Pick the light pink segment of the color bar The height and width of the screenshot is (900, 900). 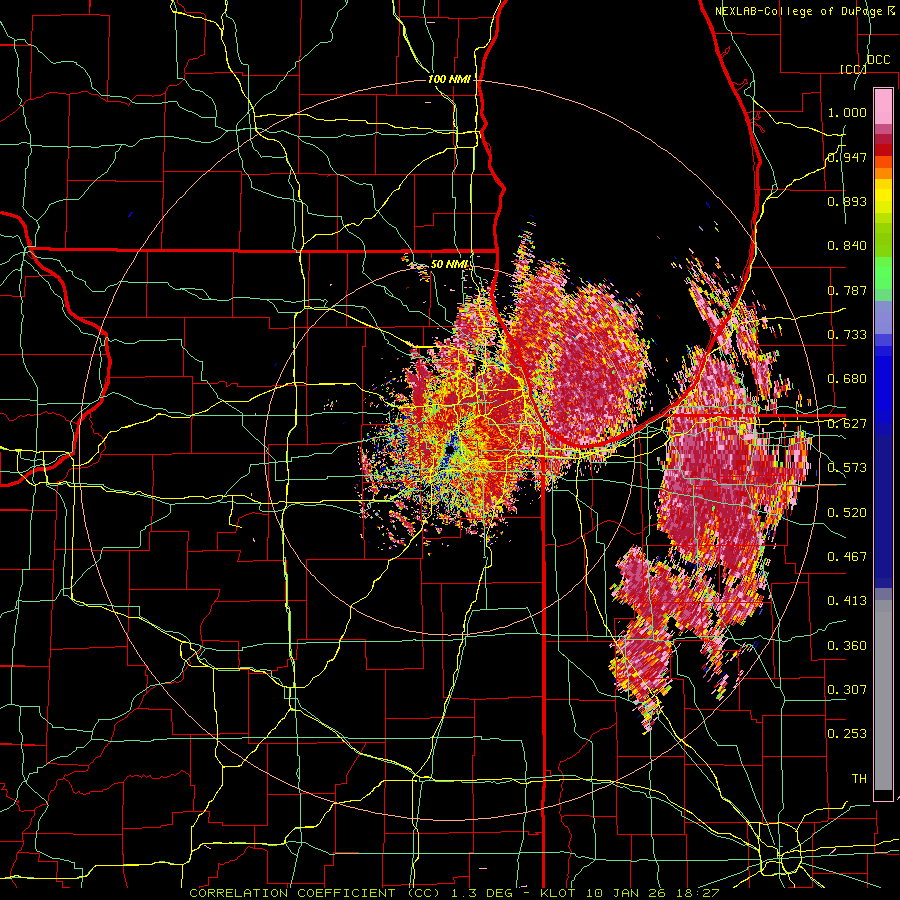tap(883, 106)
